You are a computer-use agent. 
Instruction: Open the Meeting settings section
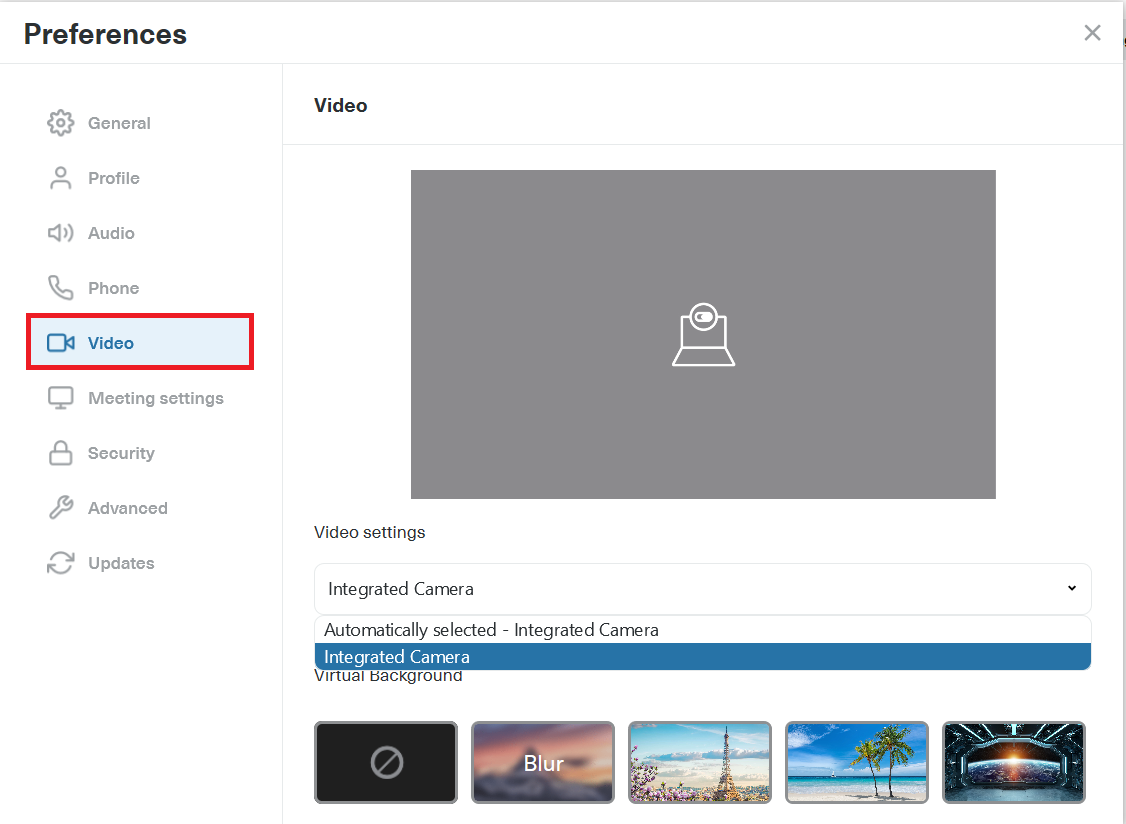point(155,398)
